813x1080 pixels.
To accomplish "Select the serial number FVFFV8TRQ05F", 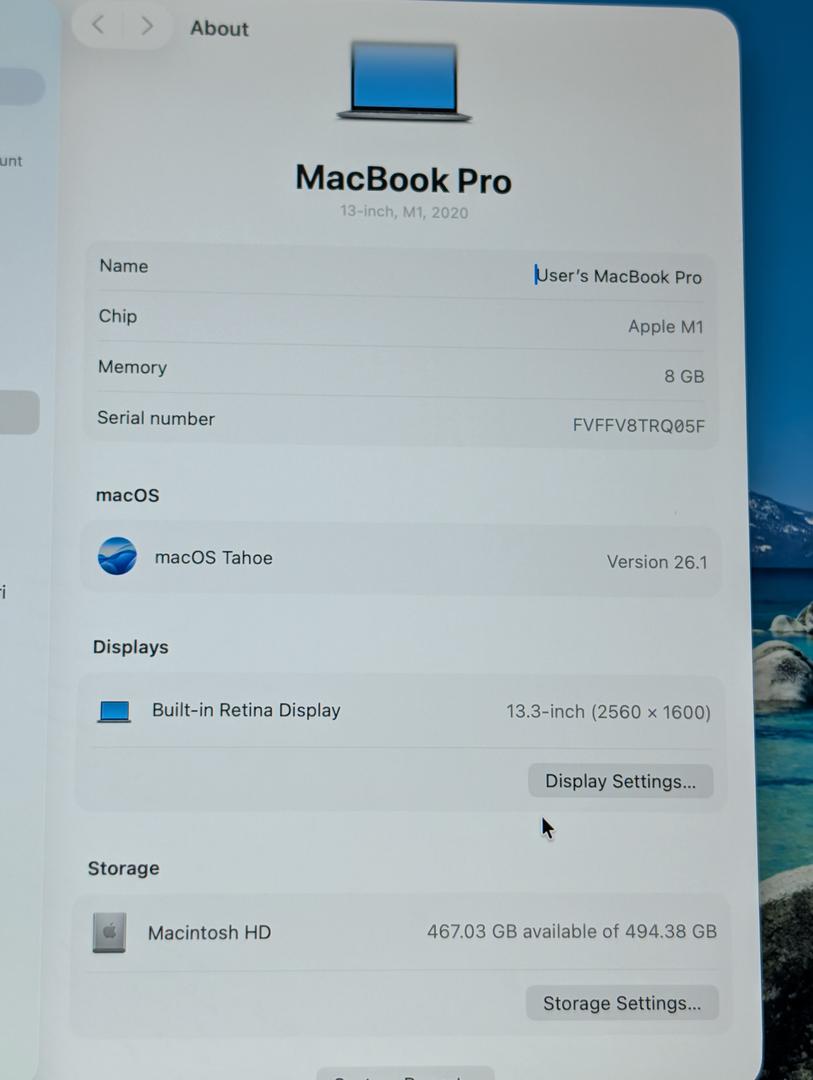I will [x=638, y=426].
